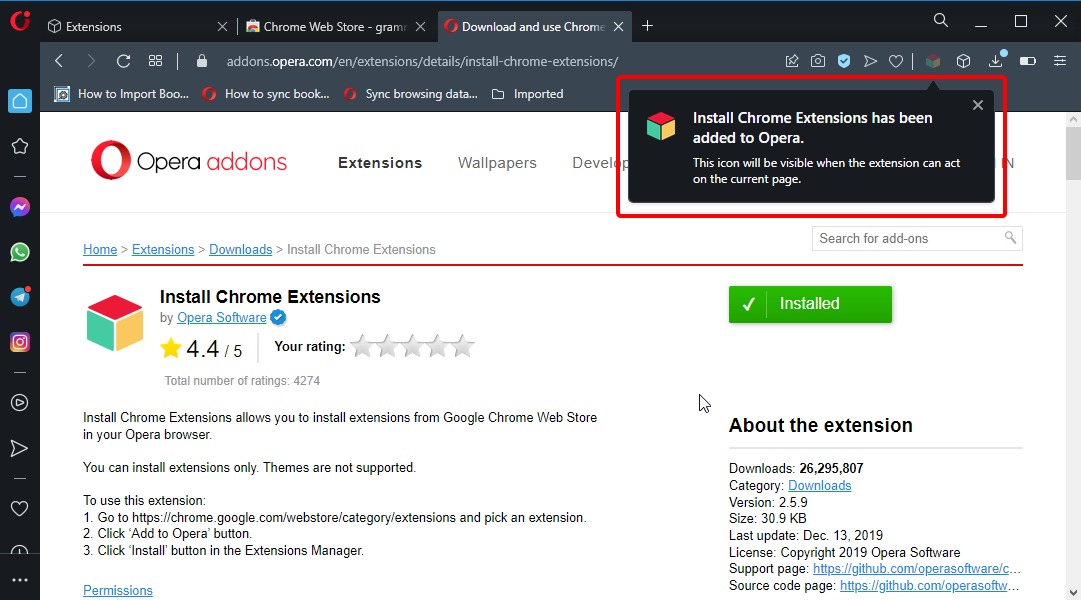Click the Opera menu logo

pos(20,20)
